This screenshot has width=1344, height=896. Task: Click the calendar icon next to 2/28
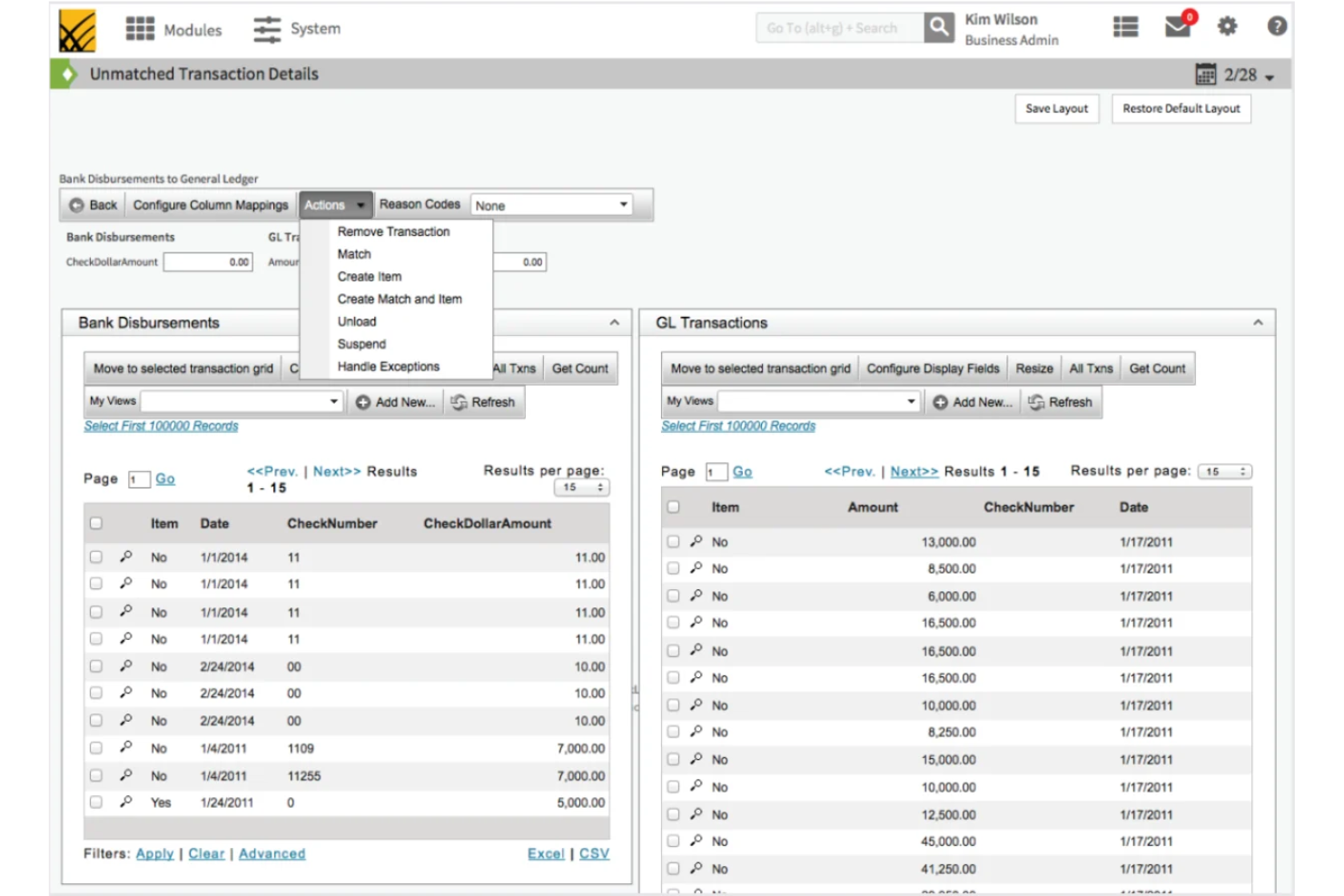1205,74
